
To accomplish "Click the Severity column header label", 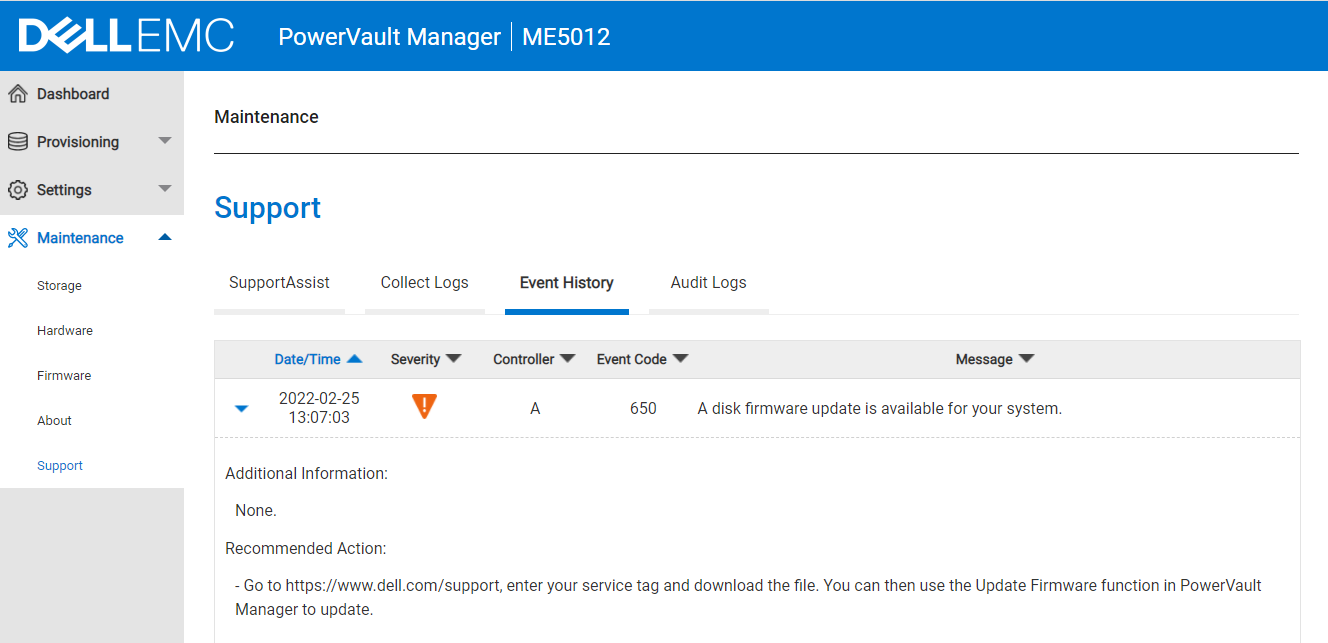I will [x=415, y=359].
